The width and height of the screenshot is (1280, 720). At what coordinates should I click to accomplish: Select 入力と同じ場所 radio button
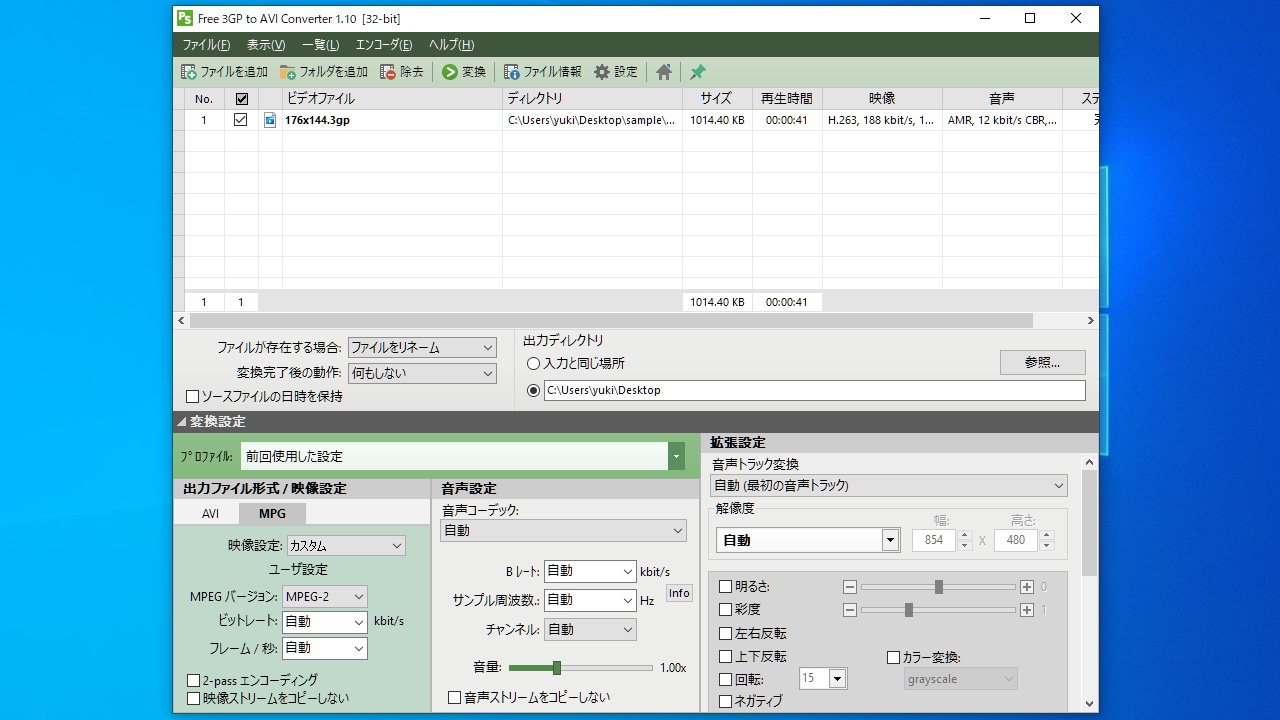533,364
